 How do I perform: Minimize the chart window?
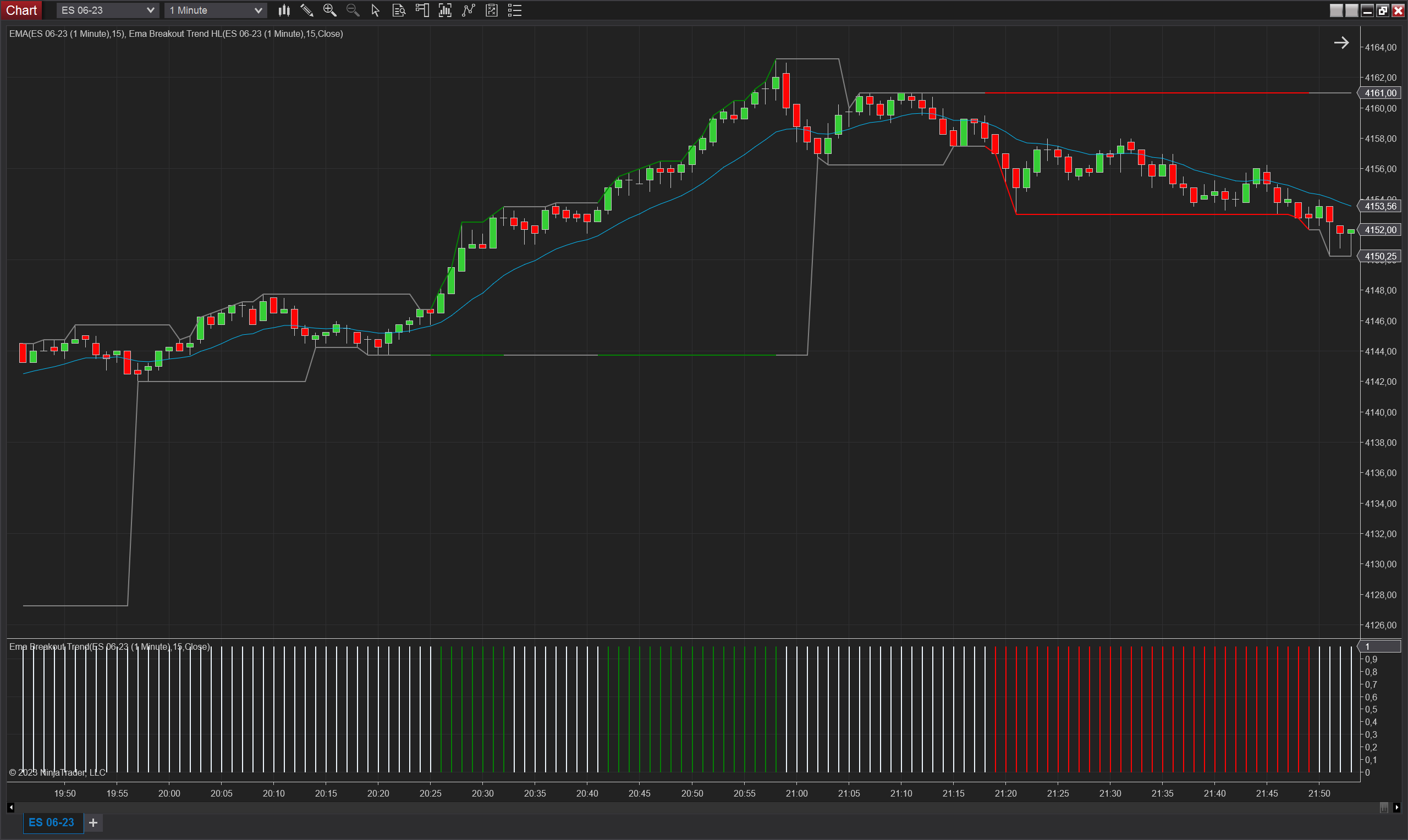1367,10
